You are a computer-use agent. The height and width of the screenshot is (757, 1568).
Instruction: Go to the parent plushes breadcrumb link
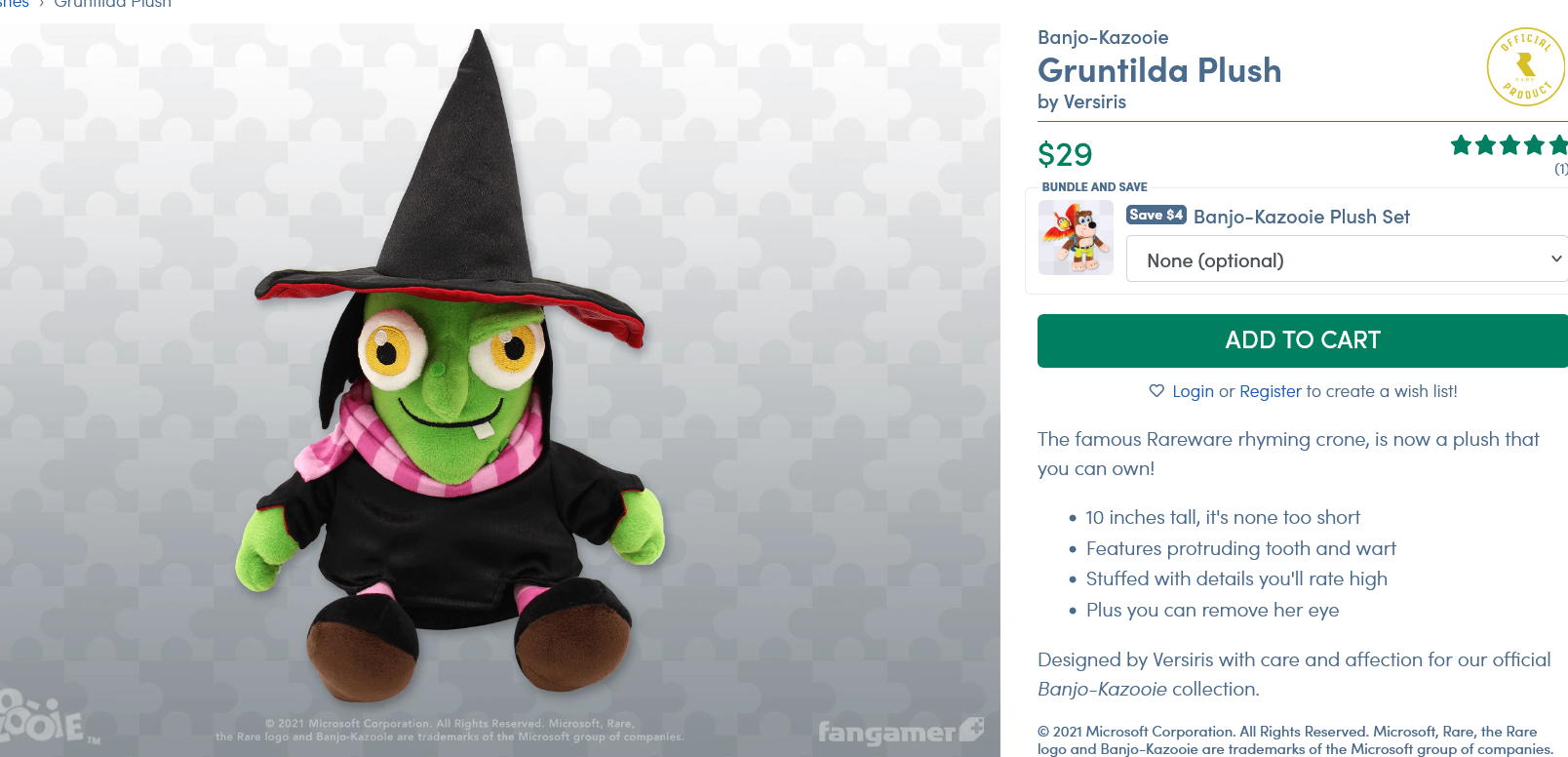(15, 4)
